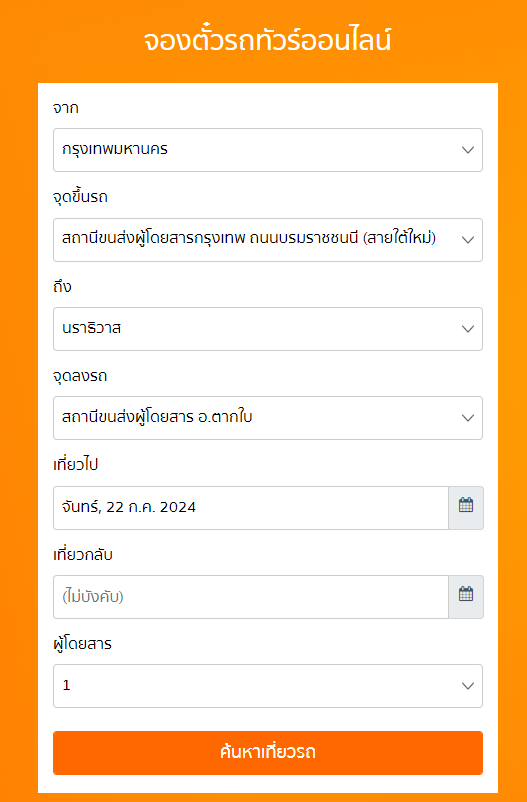Focus the optional return date field (ไม่บังคับ)

(251, 596)
